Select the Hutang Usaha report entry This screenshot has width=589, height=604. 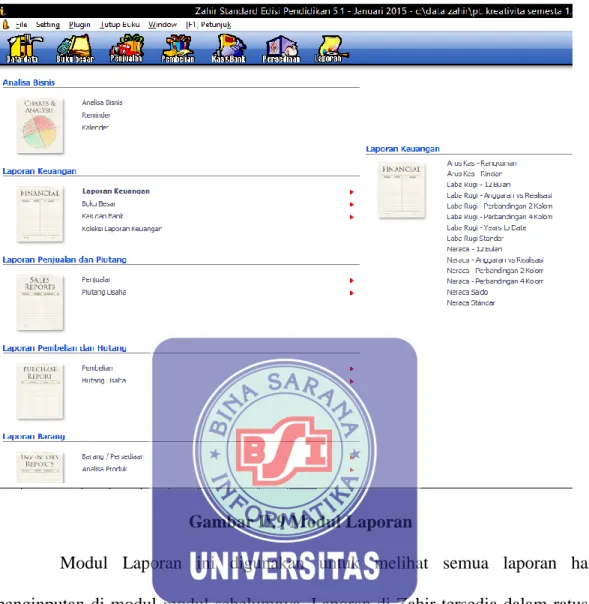(104, 381)
